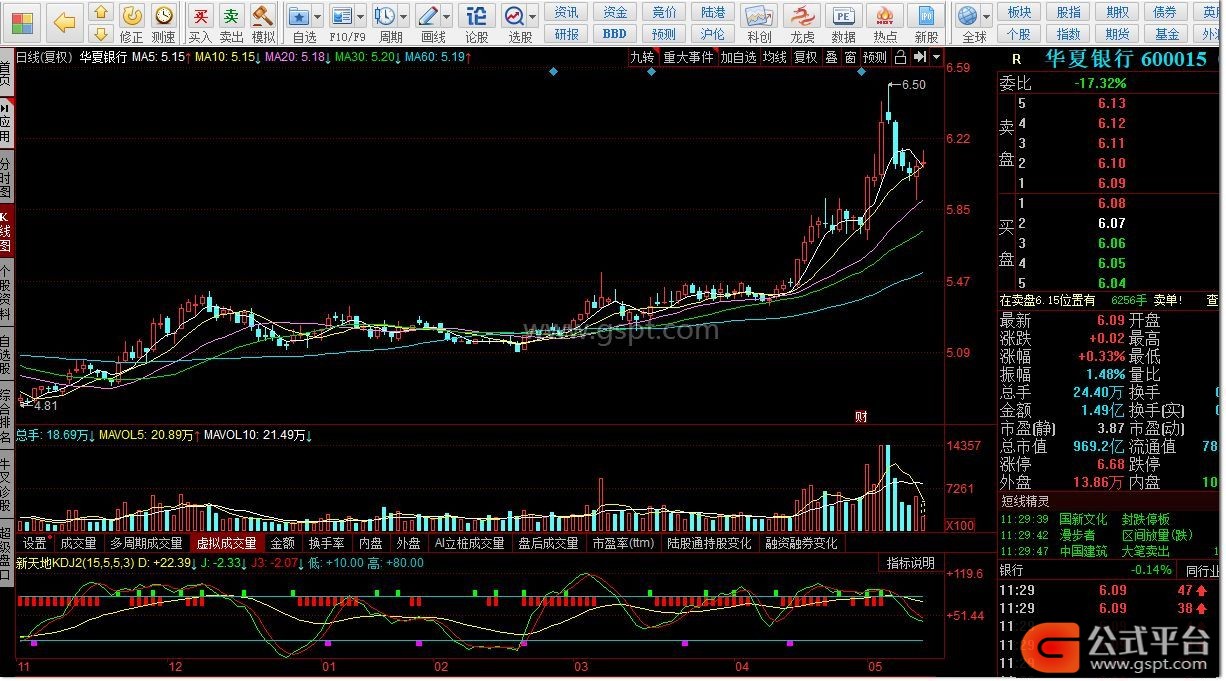Open the 数据 PE data icon

pyautogui.click(x=844, y=23)
